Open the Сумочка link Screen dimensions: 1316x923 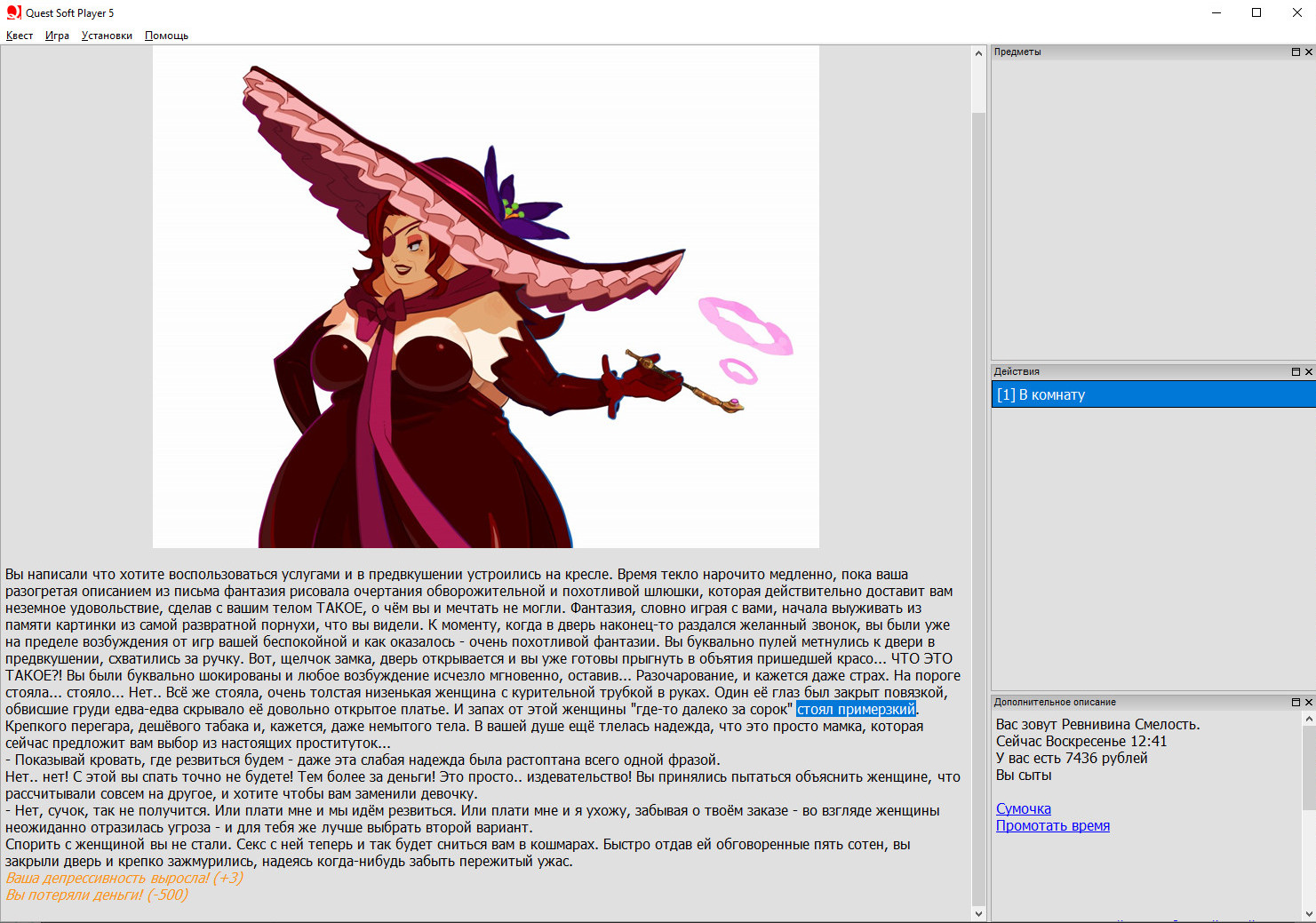tap(1023, 808)
